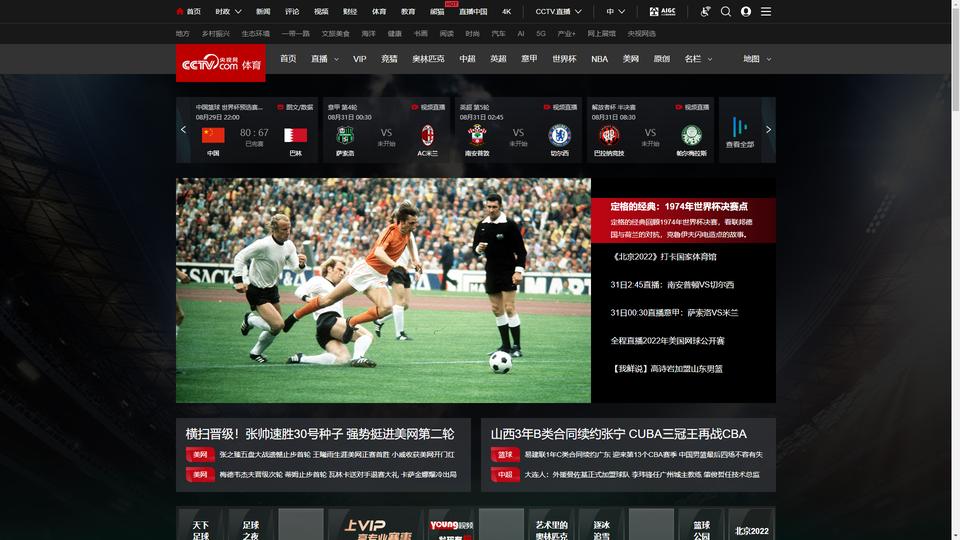Image resolution: width=960 pixels, height=540 pixels.
Task: Click the Athletico Paranaense crest
Action: click(x=609, y=135)
